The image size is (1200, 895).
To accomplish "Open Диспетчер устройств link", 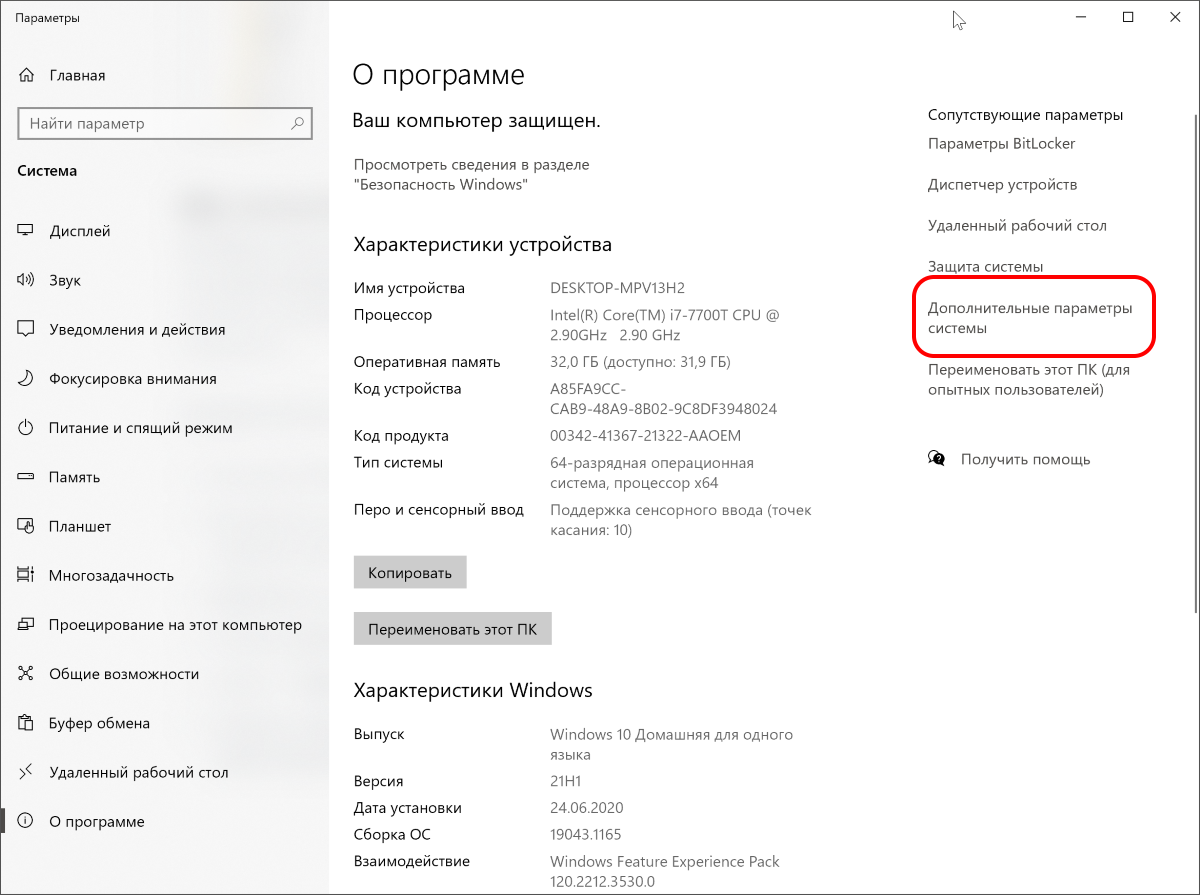I will (x=1002, y=185).
